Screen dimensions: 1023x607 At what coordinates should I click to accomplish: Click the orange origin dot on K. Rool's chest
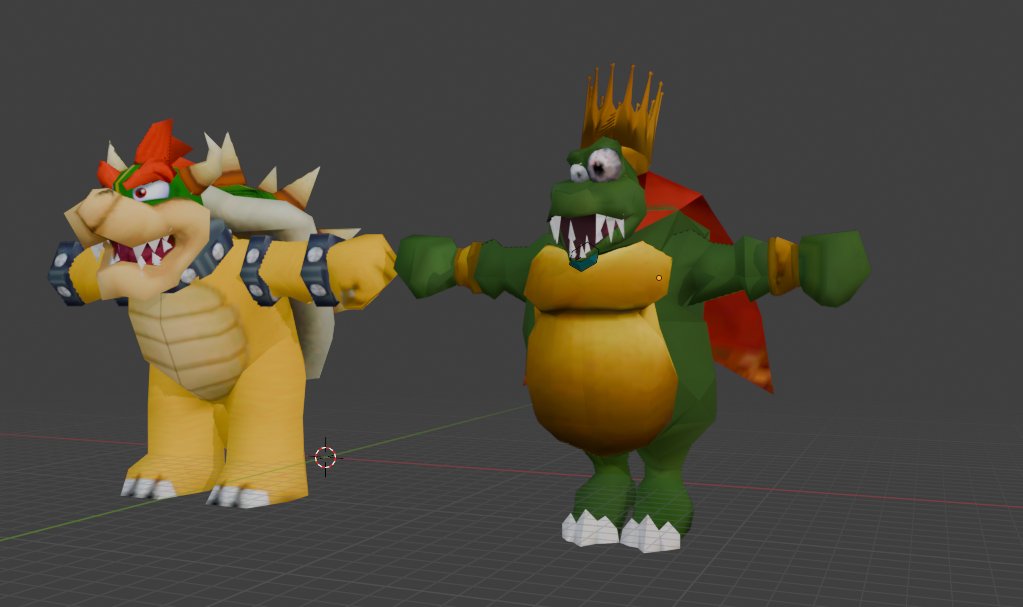tap(659, 278)
